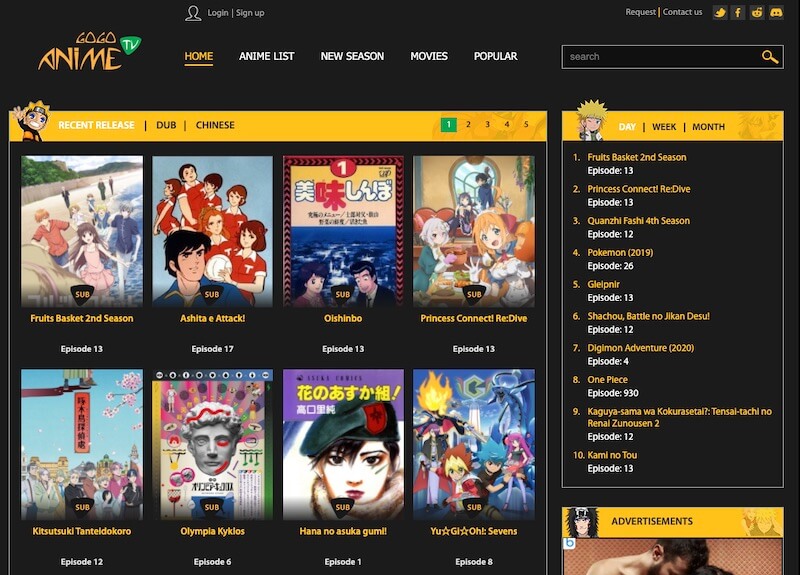800x575 pixels.
Task: Open the Login link
Action: pyautogui.click(x=218, y=13)
